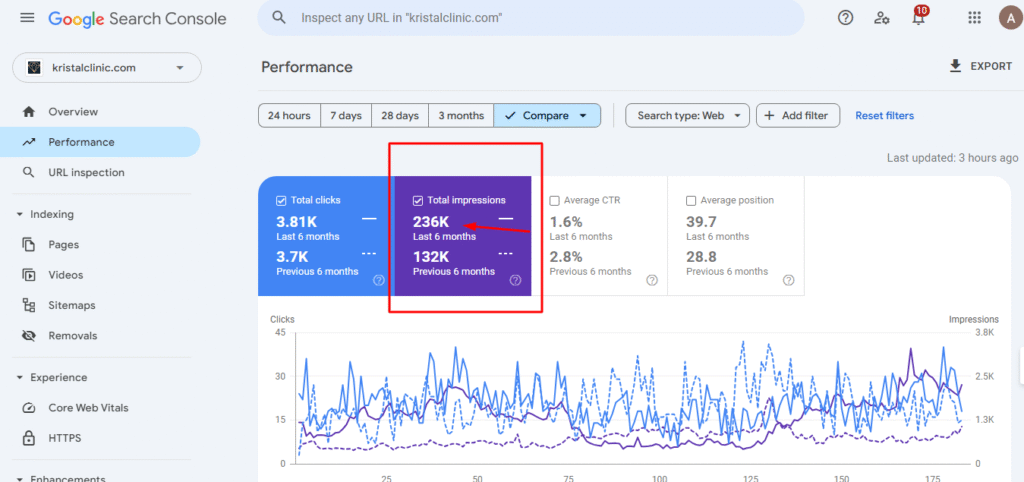Open the notifications bell
1024x482 pixels.
pyautogui.click(x=918, y=18)
